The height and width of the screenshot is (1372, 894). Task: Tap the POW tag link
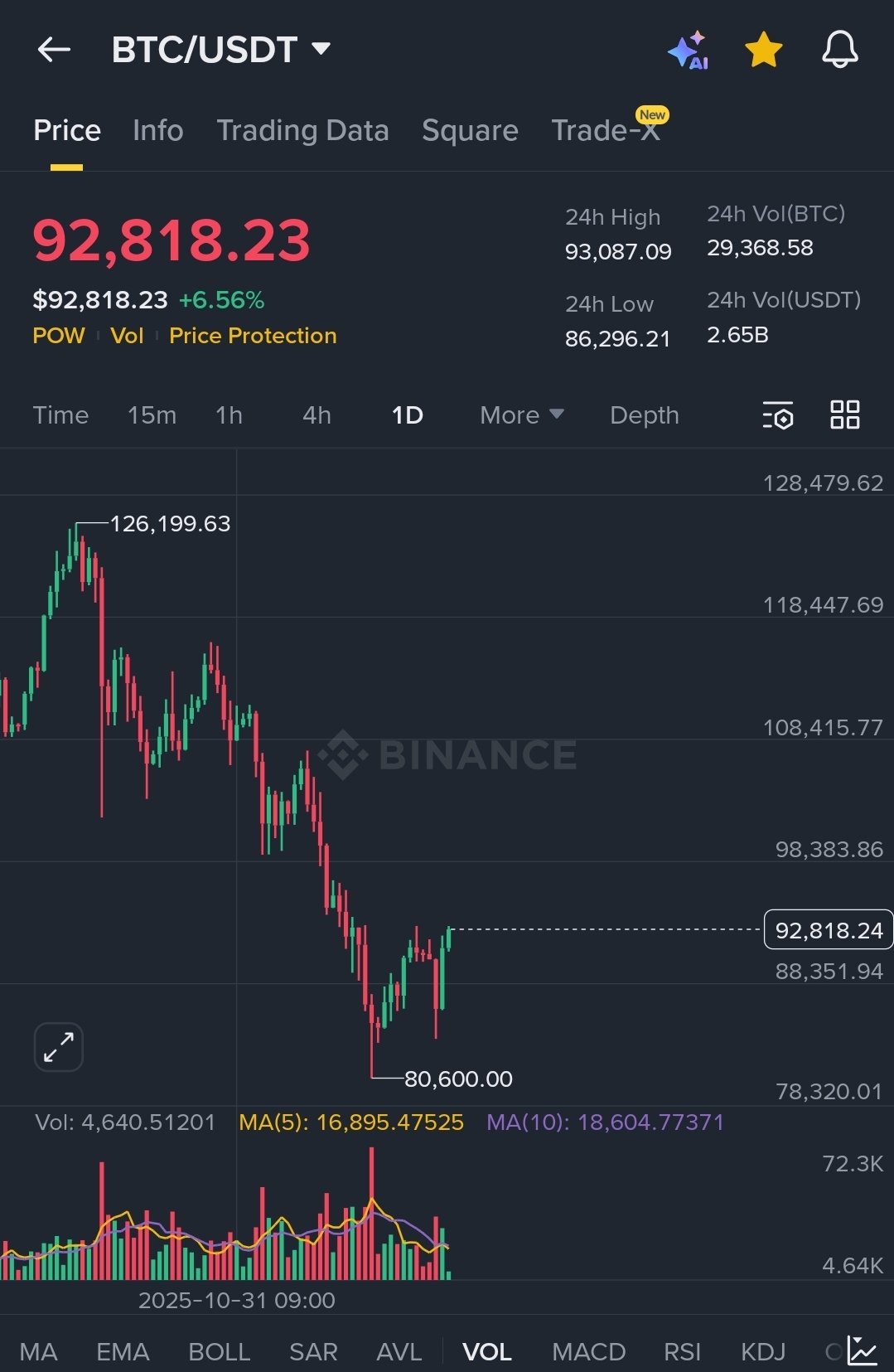pyautogui.click(x=58, y=336)
